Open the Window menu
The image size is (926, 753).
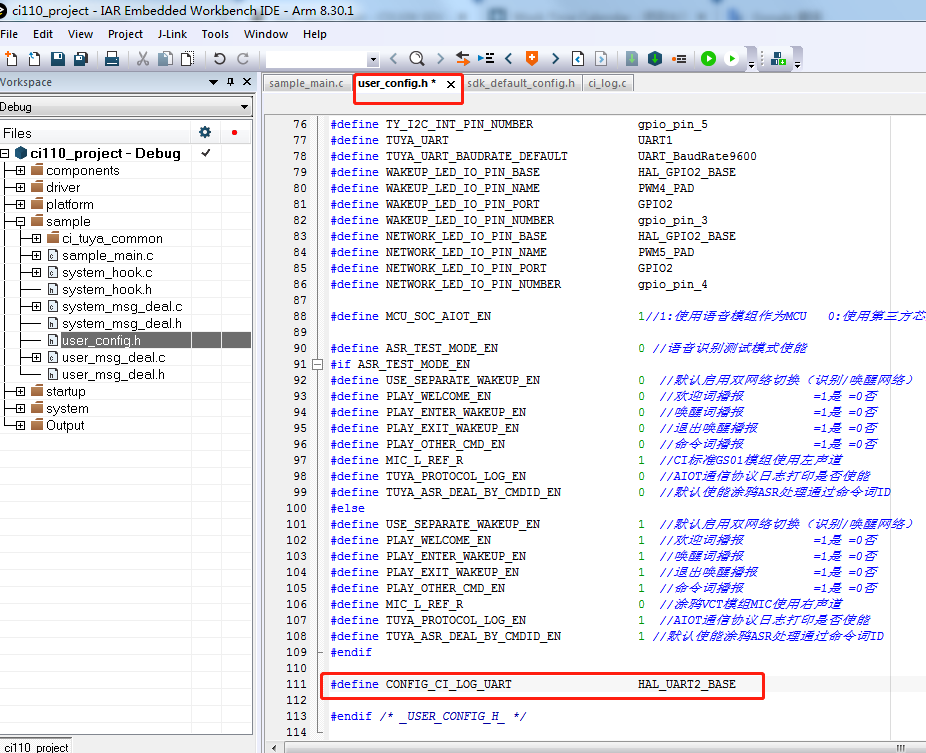266,34
